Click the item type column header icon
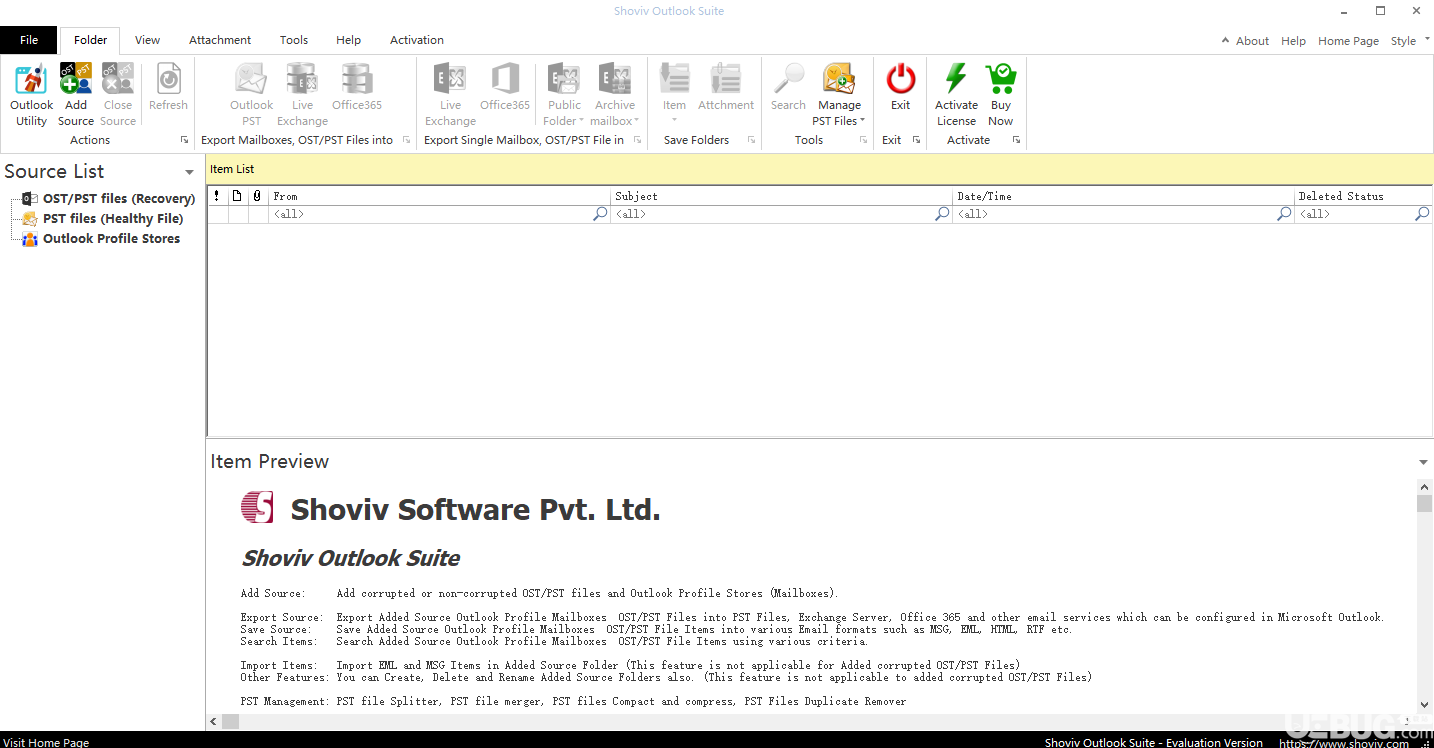 click(237, 196)
